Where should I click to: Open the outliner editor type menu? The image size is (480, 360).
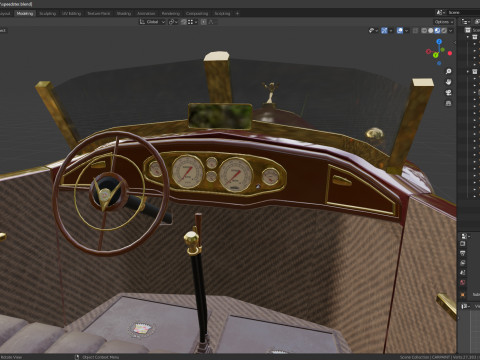(466, 22)
